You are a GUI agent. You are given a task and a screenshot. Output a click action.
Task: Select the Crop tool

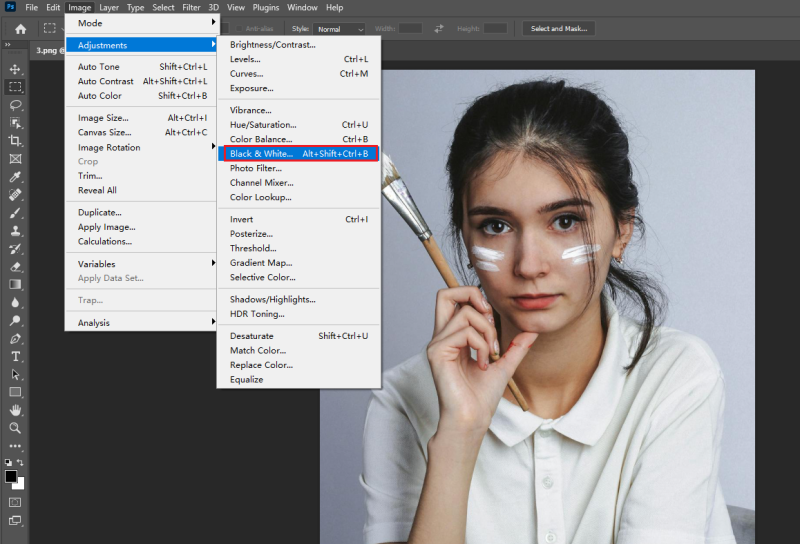click(15, 141)
